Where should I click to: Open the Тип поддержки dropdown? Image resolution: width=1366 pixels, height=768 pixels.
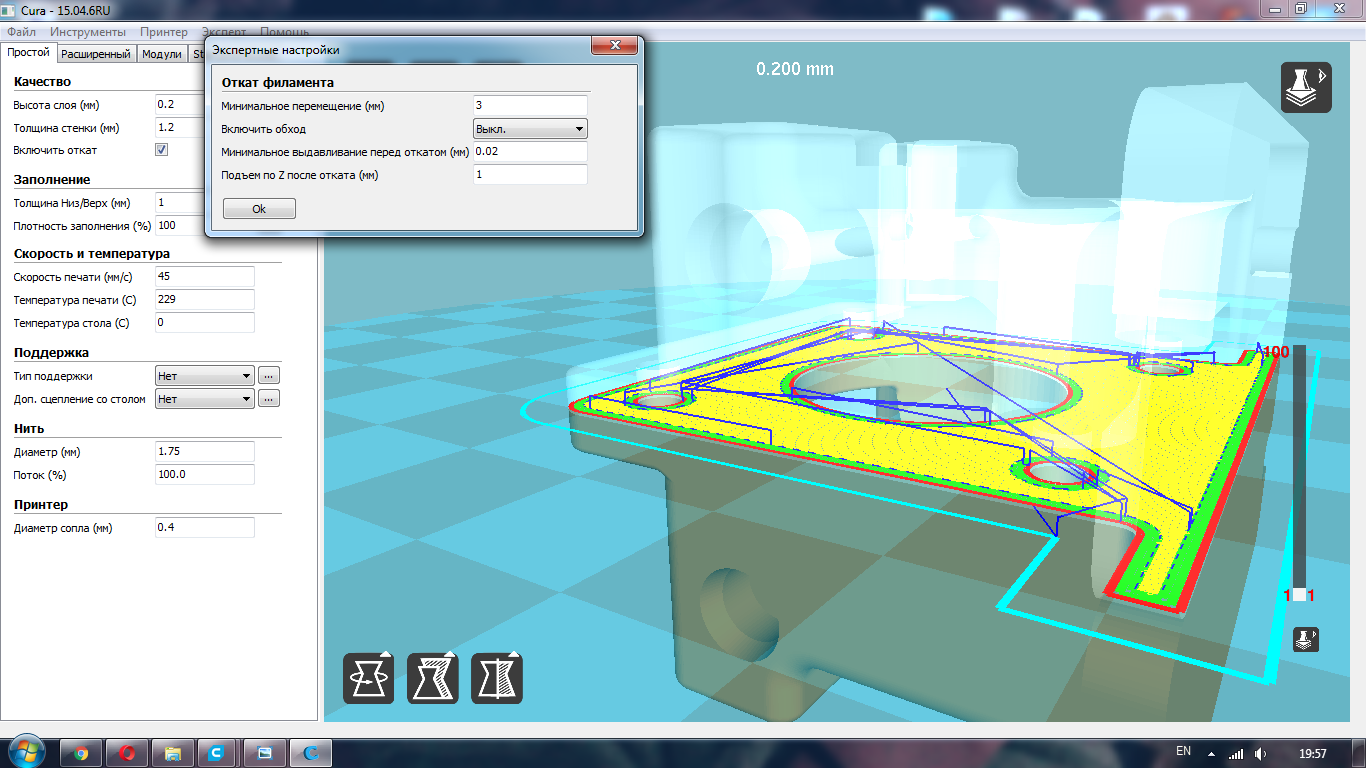tap(205, 376)
